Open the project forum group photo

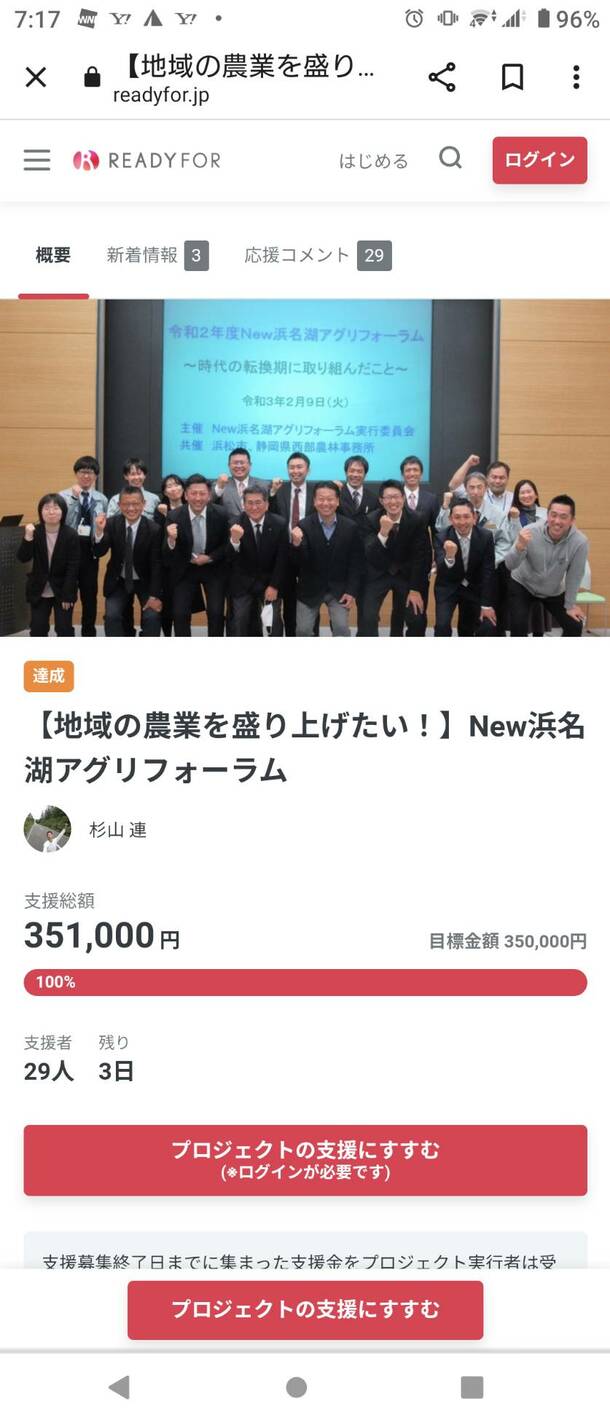305,468
